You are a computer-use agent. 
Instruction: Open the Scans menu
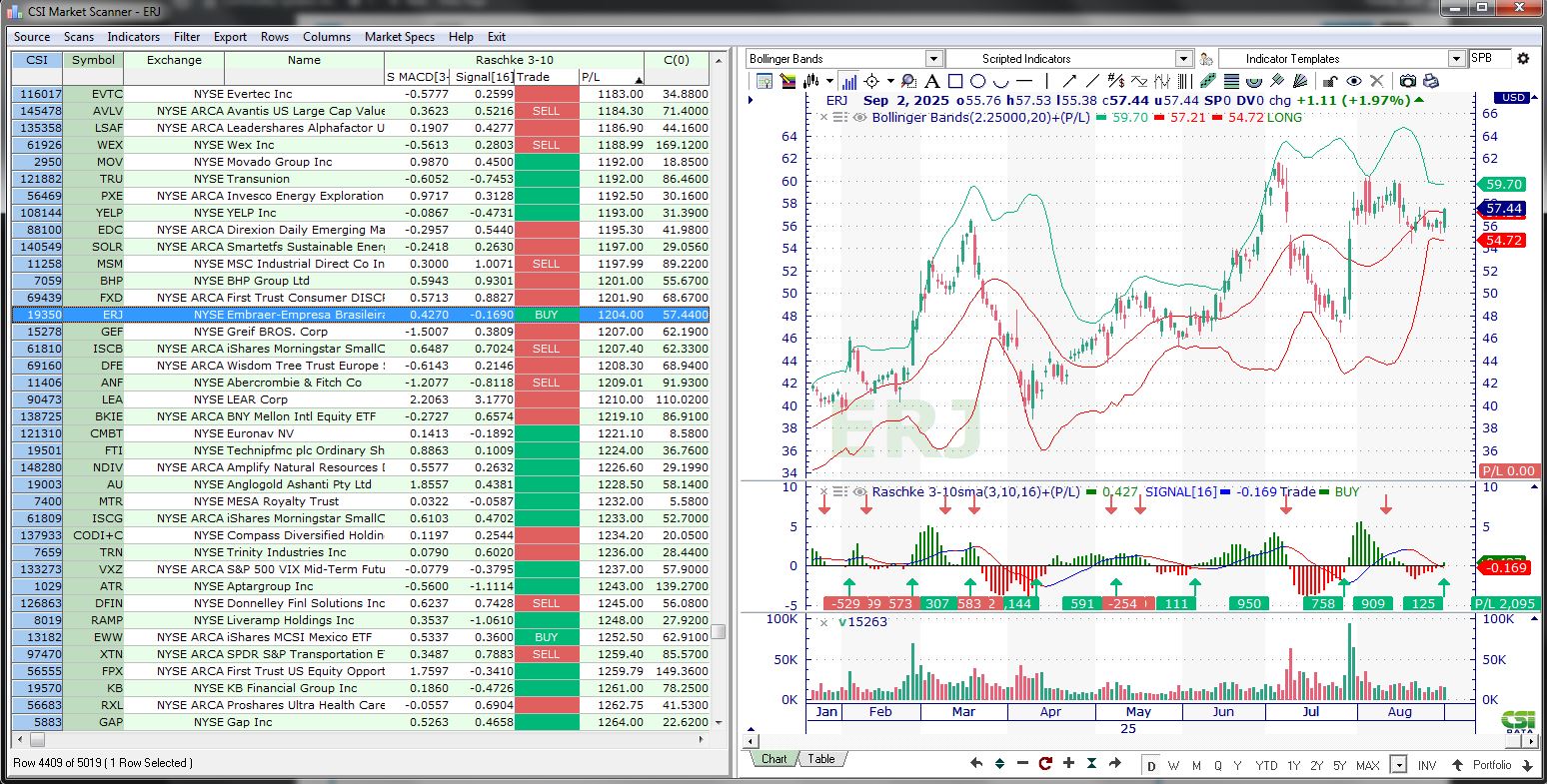pyautogui.click(x=79, y=37)
